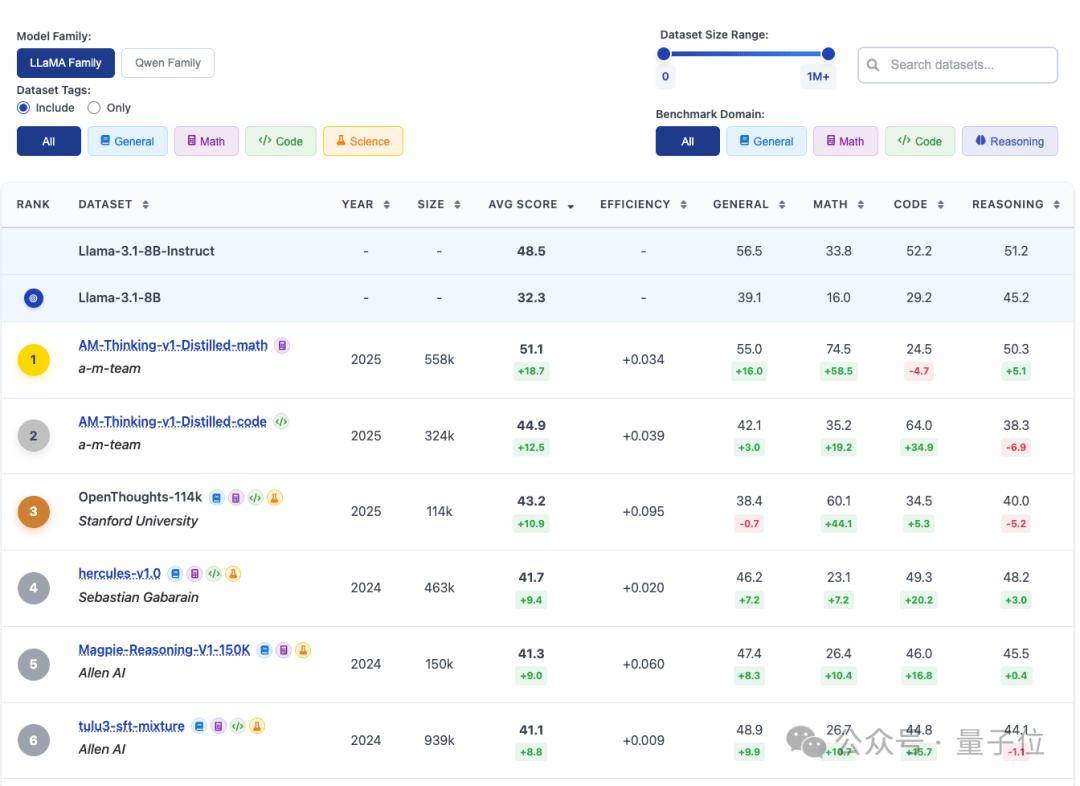Toggle Math dataset tag filter
The height and width of the screenshot is (786, 1080).
coord(206,141)
